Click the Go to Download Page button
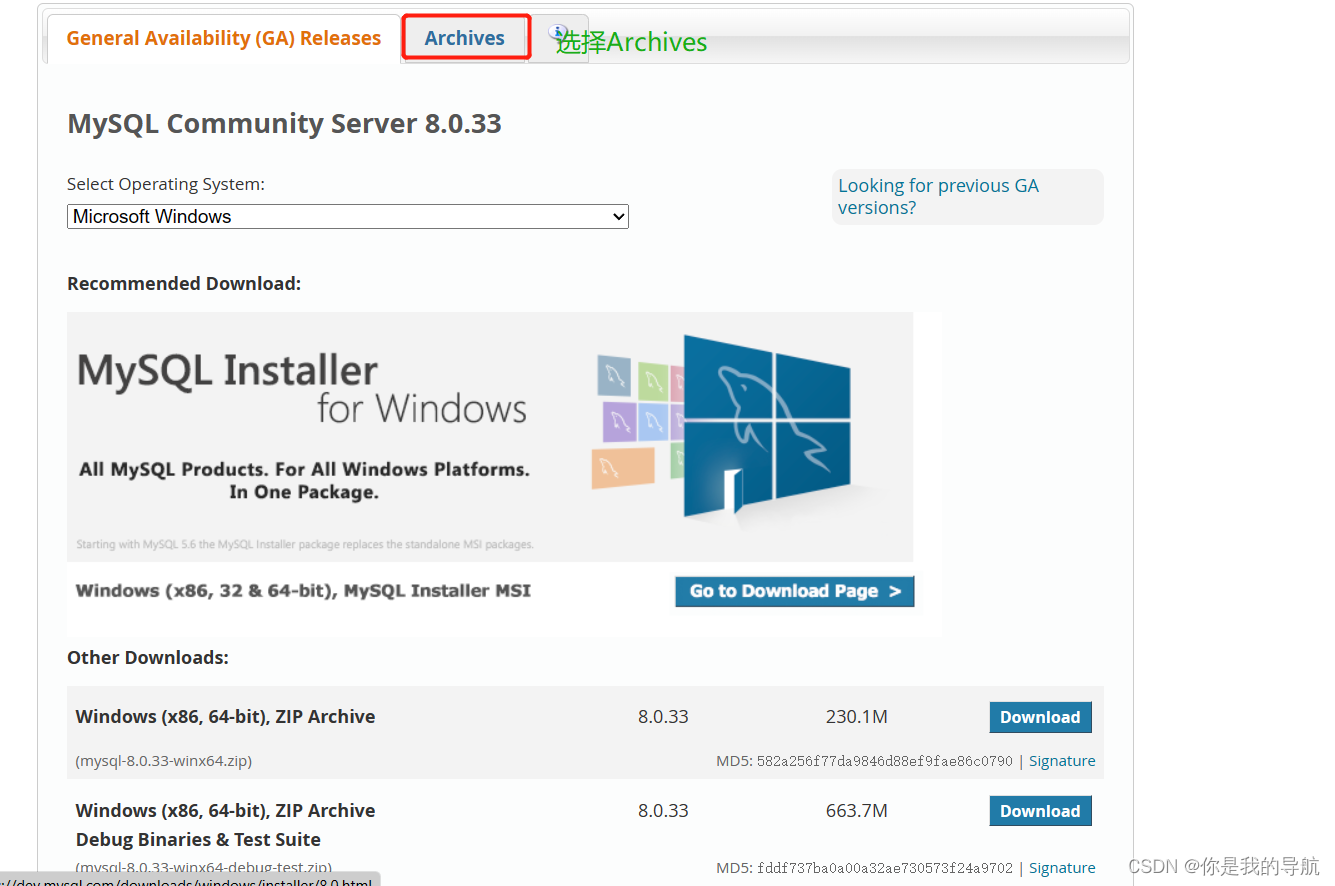This screenshot has height=886, width=1335. (794, 591)
